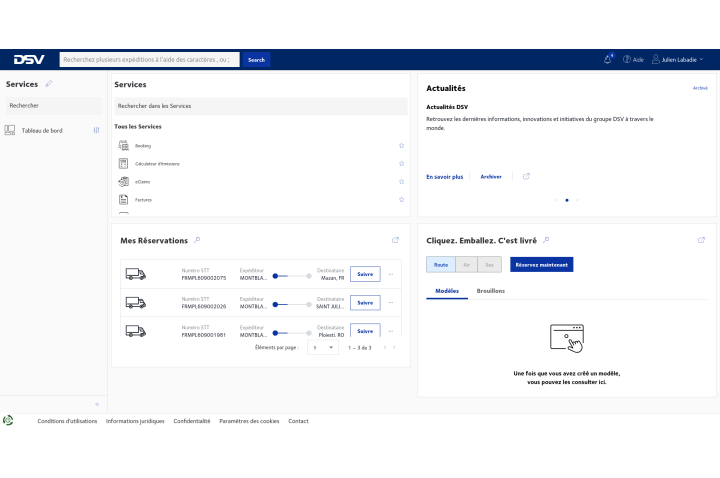Go to previous news slide arrow
720x478 pixels.
[557, 200]
